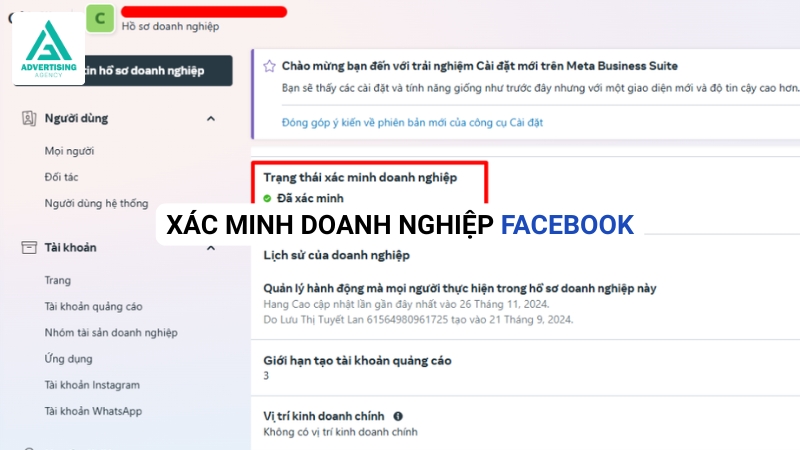800x450 pixels.
Task: Open Tài khoản WhatsApp settings
Action: pos(93,411)
